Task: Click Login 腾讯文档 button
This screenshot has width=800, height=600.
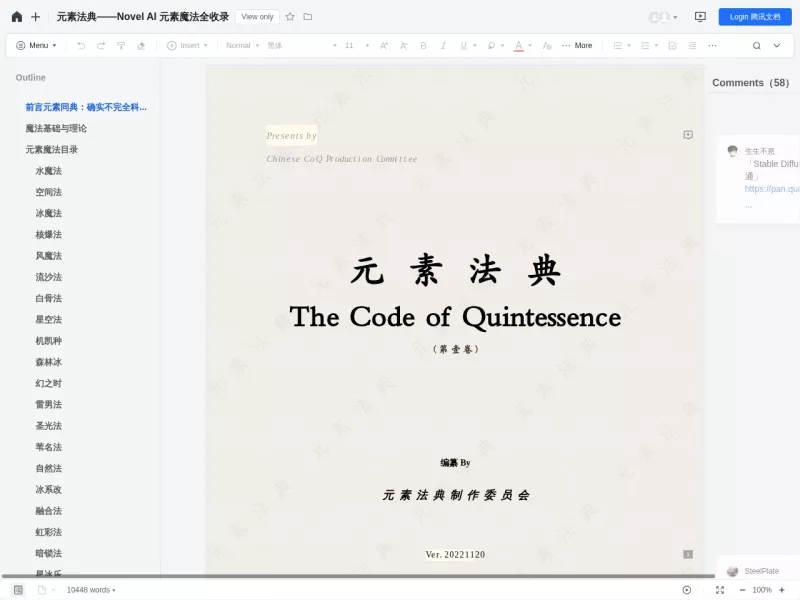Action: (755, 17)
